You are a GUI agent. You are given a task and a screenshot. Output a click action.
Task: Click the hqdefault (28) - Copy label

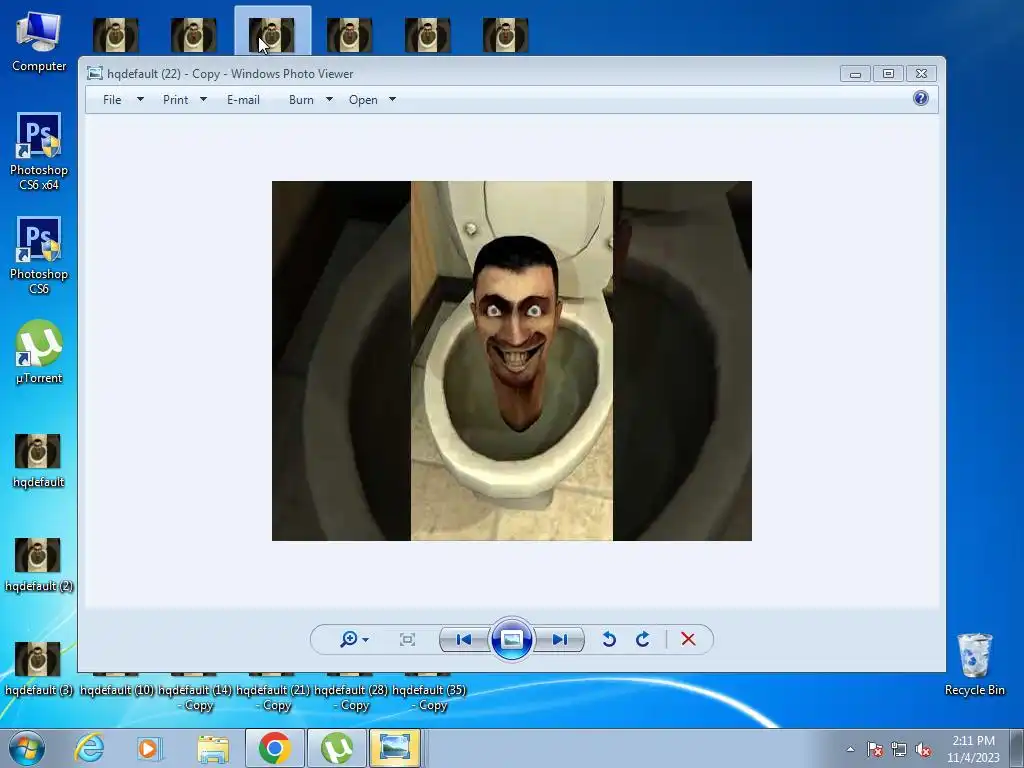coord(351,697)
